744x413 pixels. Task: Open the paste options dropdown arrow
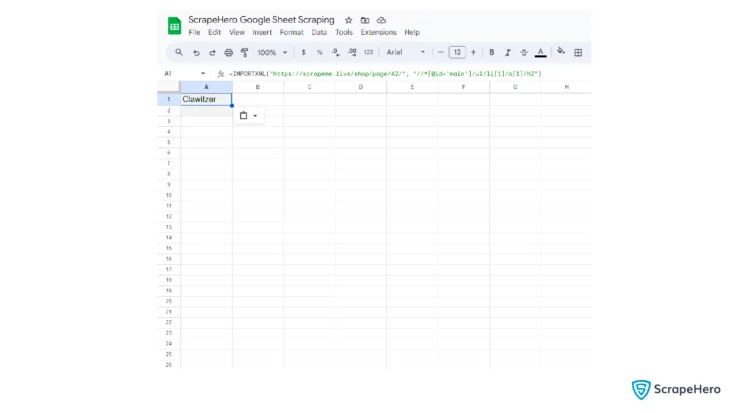click(x=255, y=116)
